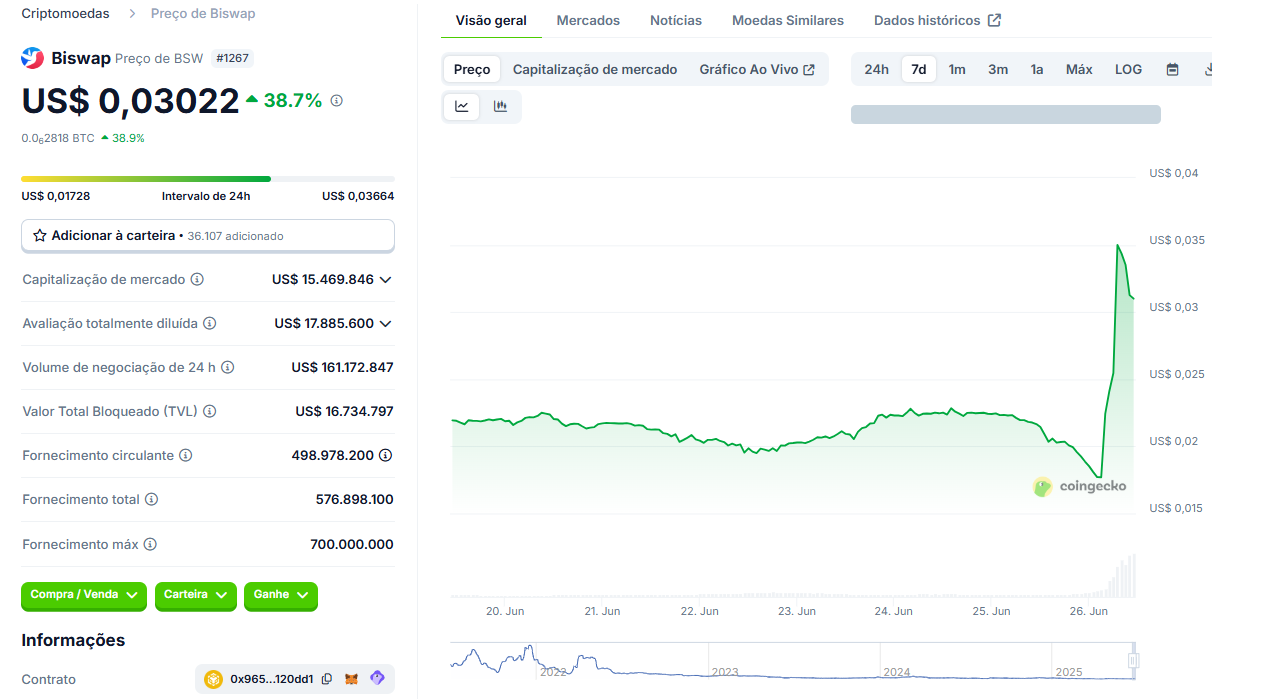This screenshot has width=1282, height=699.
Task: Click the BNB chain icon in contract row
Action: [214, 679]
